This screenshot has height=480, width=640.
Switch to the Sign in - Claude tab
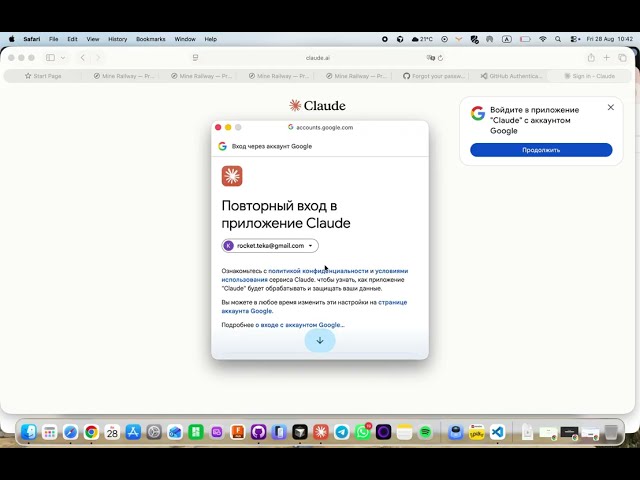click(x=589, y=76)
